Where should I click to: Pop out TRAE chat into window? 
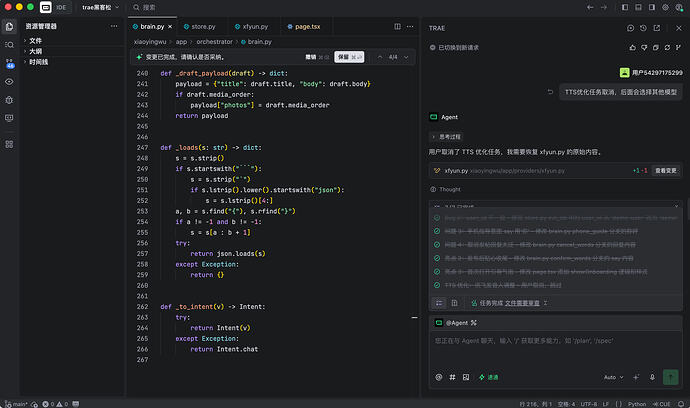pos(657,28)
